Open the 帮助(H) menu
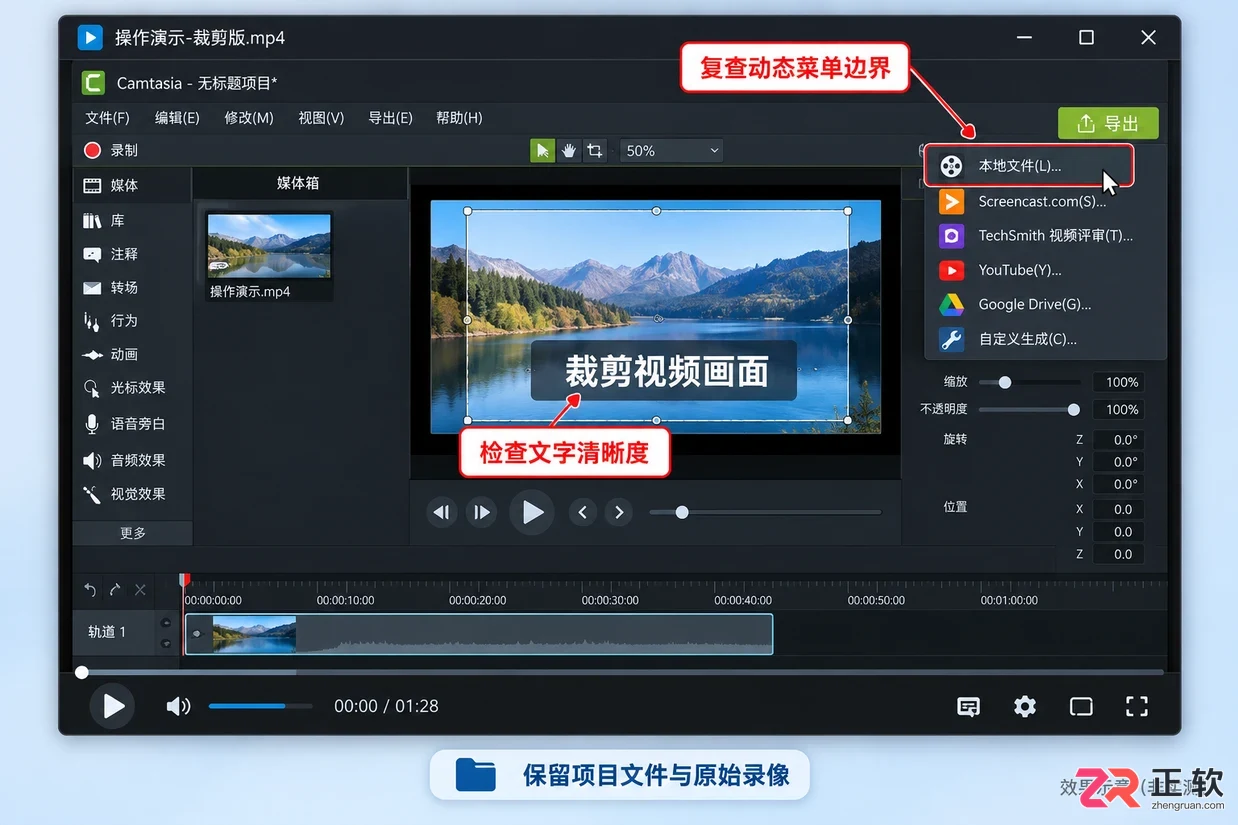The image size is (1238, 825). (x=459, y=118)
